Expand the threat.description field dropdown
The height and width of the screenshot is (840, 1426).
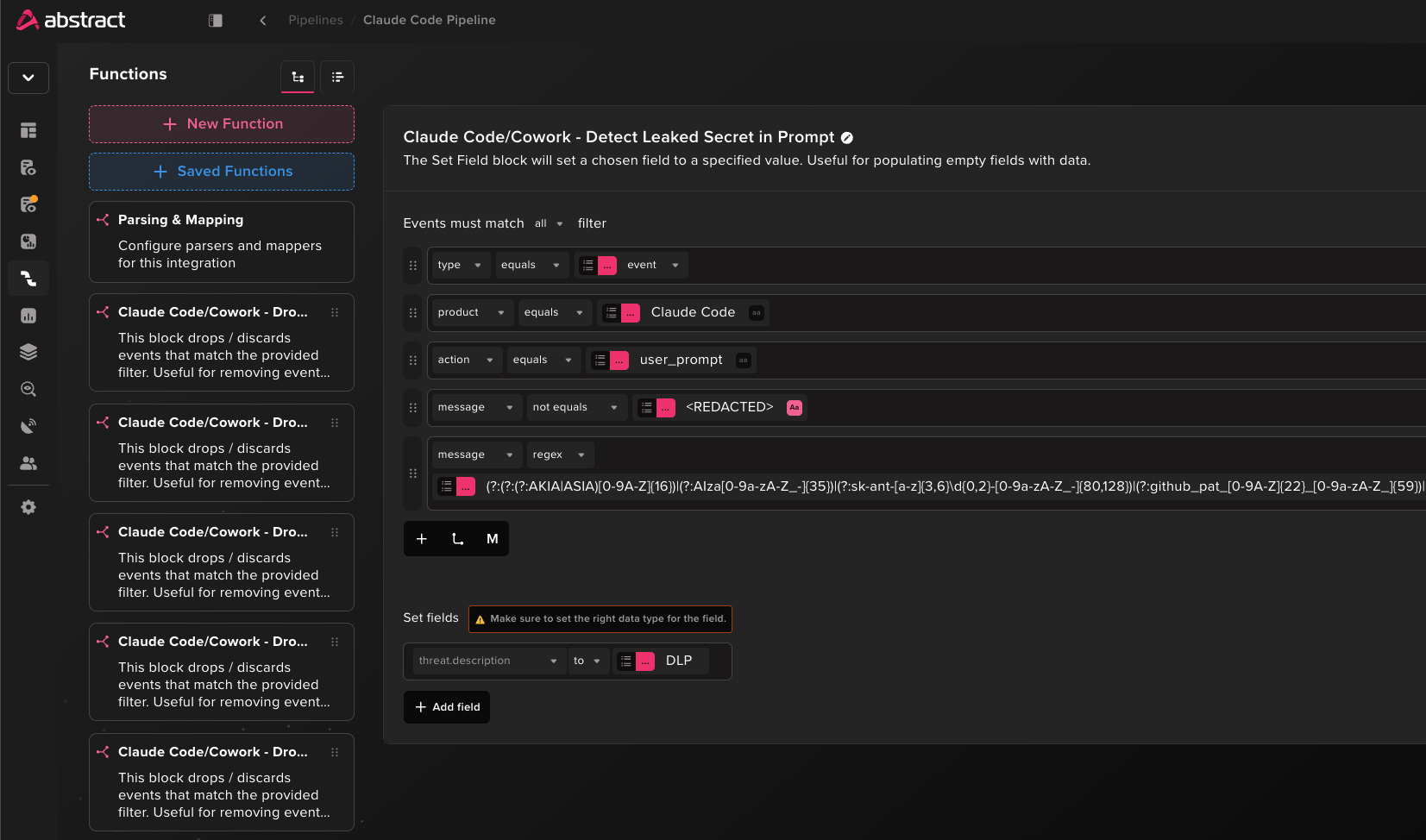pyautogui.click(x=488, y=661)
